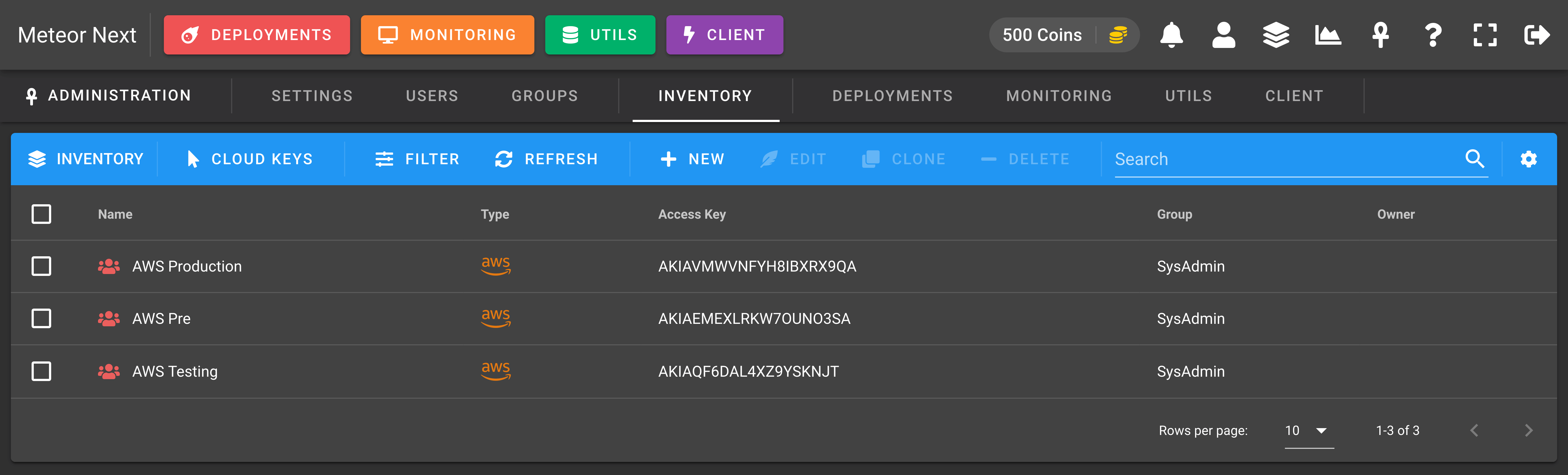Switch to the Client administration tab

1294,96
